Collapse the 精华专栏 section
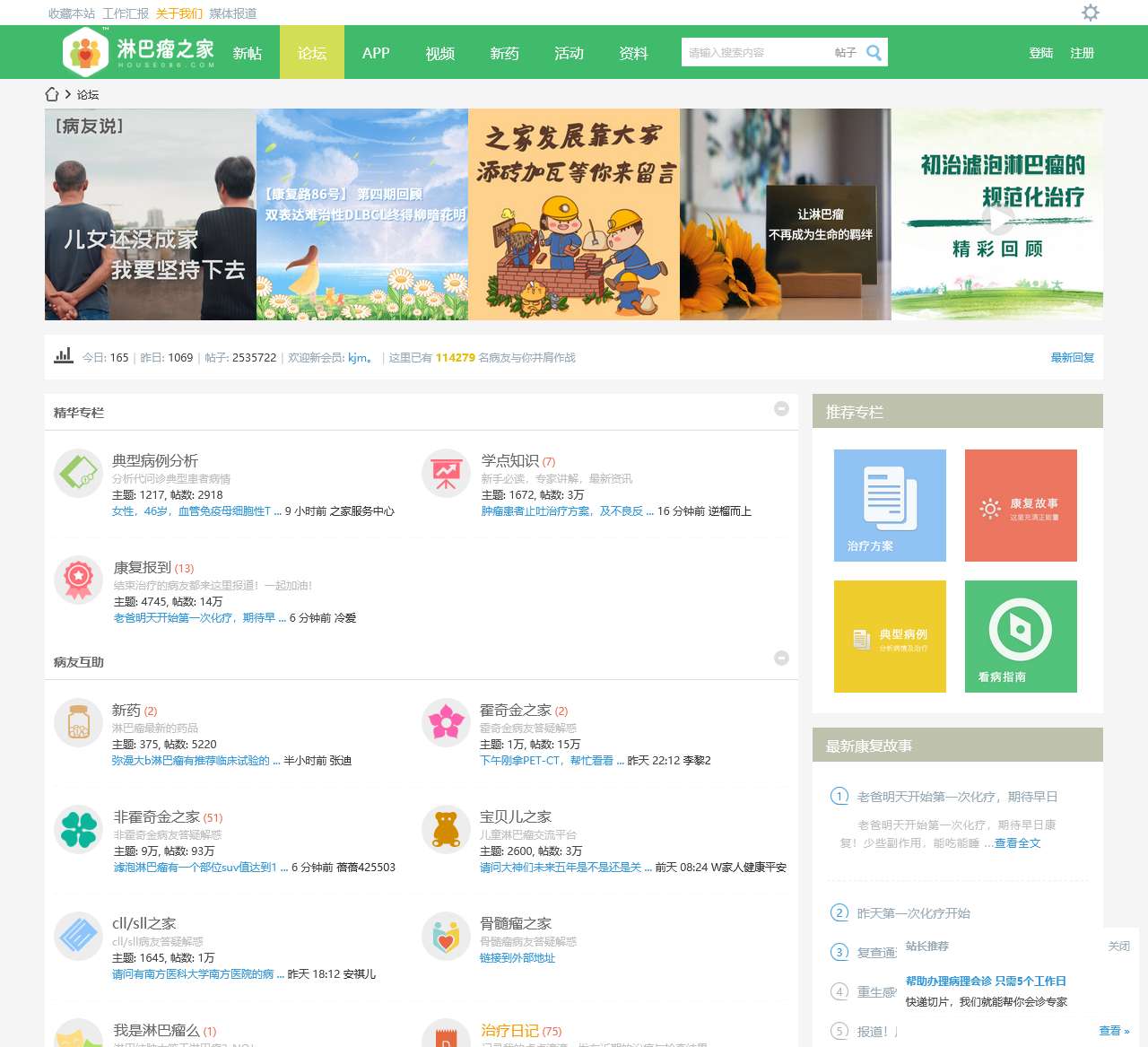 (781, 409)
